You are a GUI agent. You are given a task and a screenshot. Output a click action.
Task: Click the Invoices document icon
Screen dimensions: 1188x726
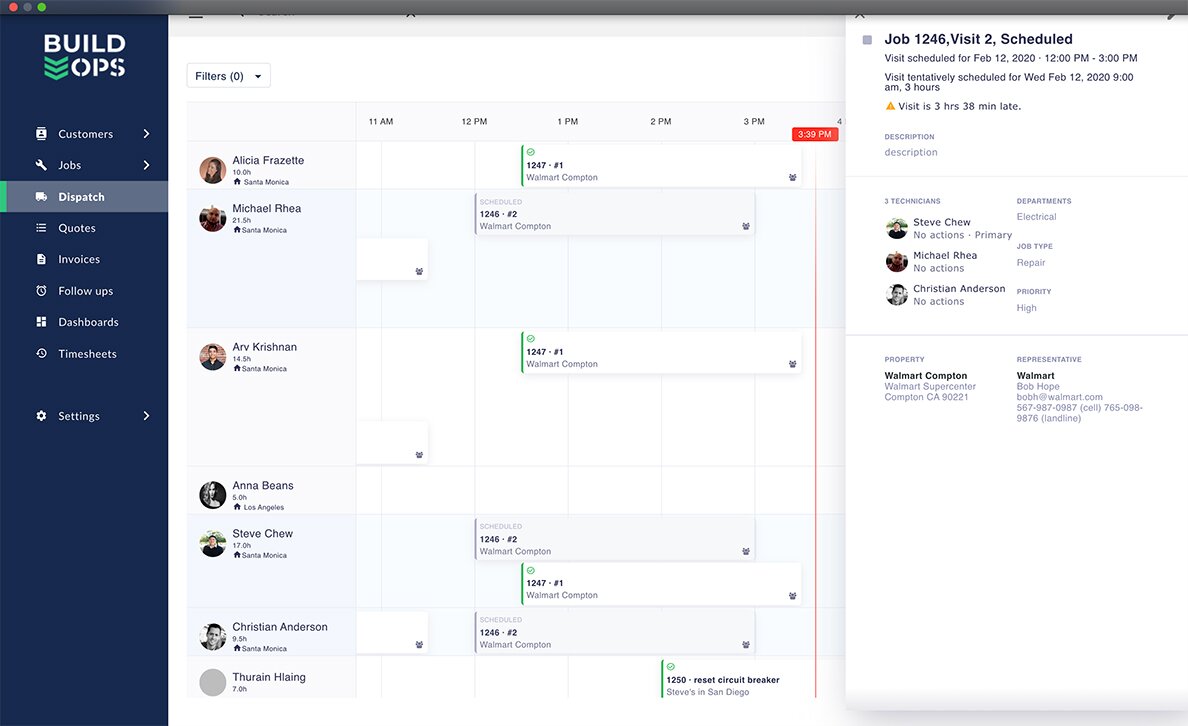[x=41, y=259]
